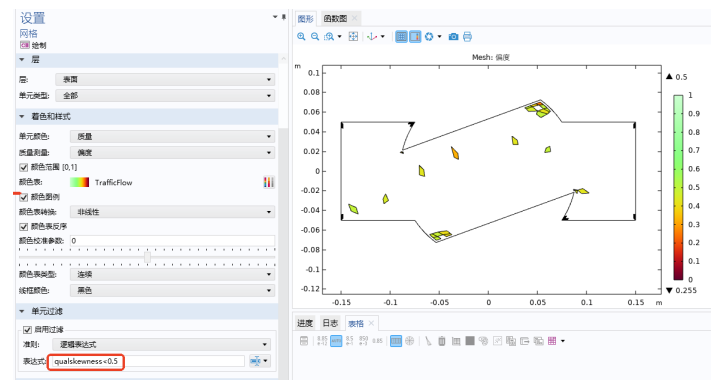Open the 准则 logical expression dropdown
Viewport: 716px width, 386px height.
point(161,344)
